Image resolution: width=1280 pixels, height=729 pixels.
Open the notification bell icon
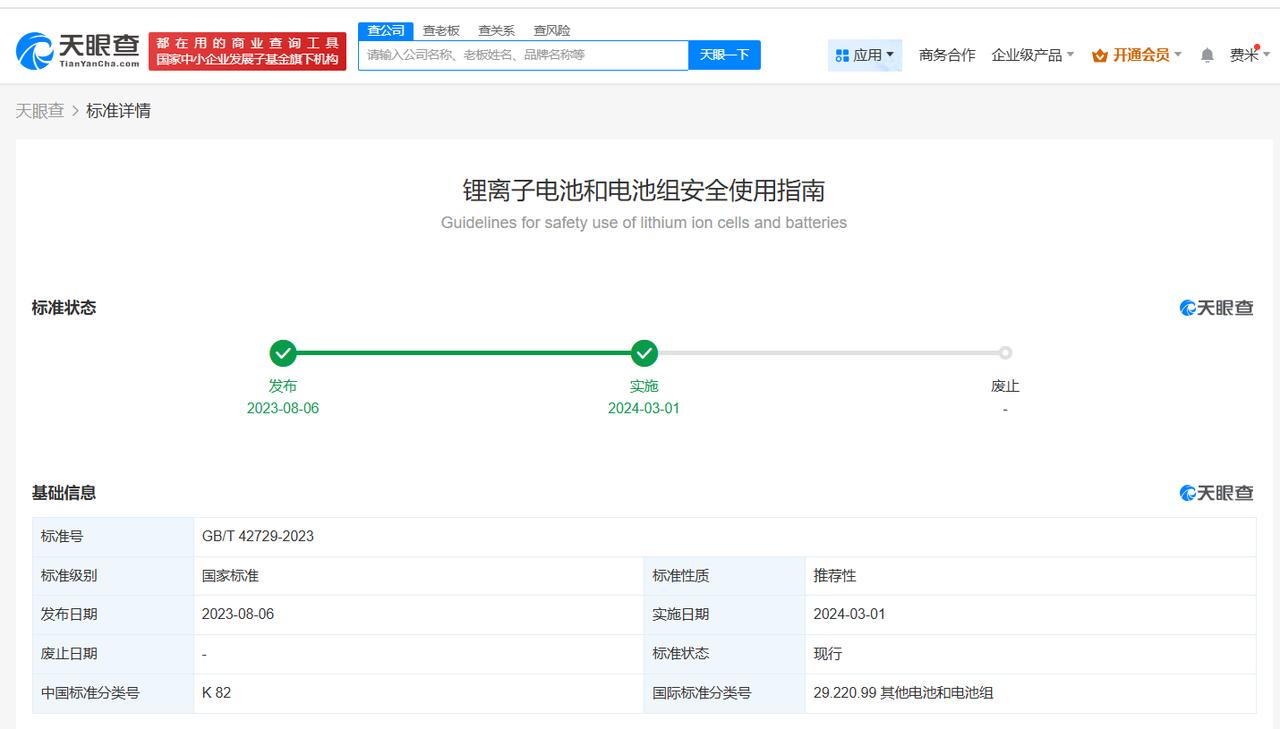[x=1207, y=55]
